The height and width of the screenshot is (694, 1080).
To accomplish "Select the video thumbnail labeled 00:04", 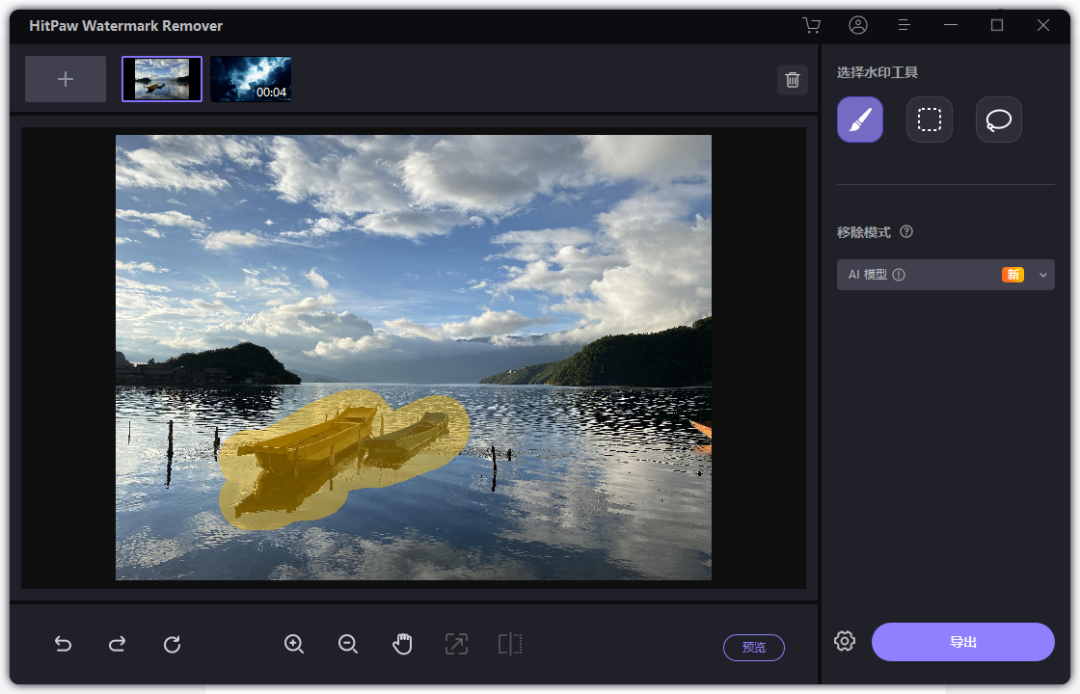I will tap(251, 79).
